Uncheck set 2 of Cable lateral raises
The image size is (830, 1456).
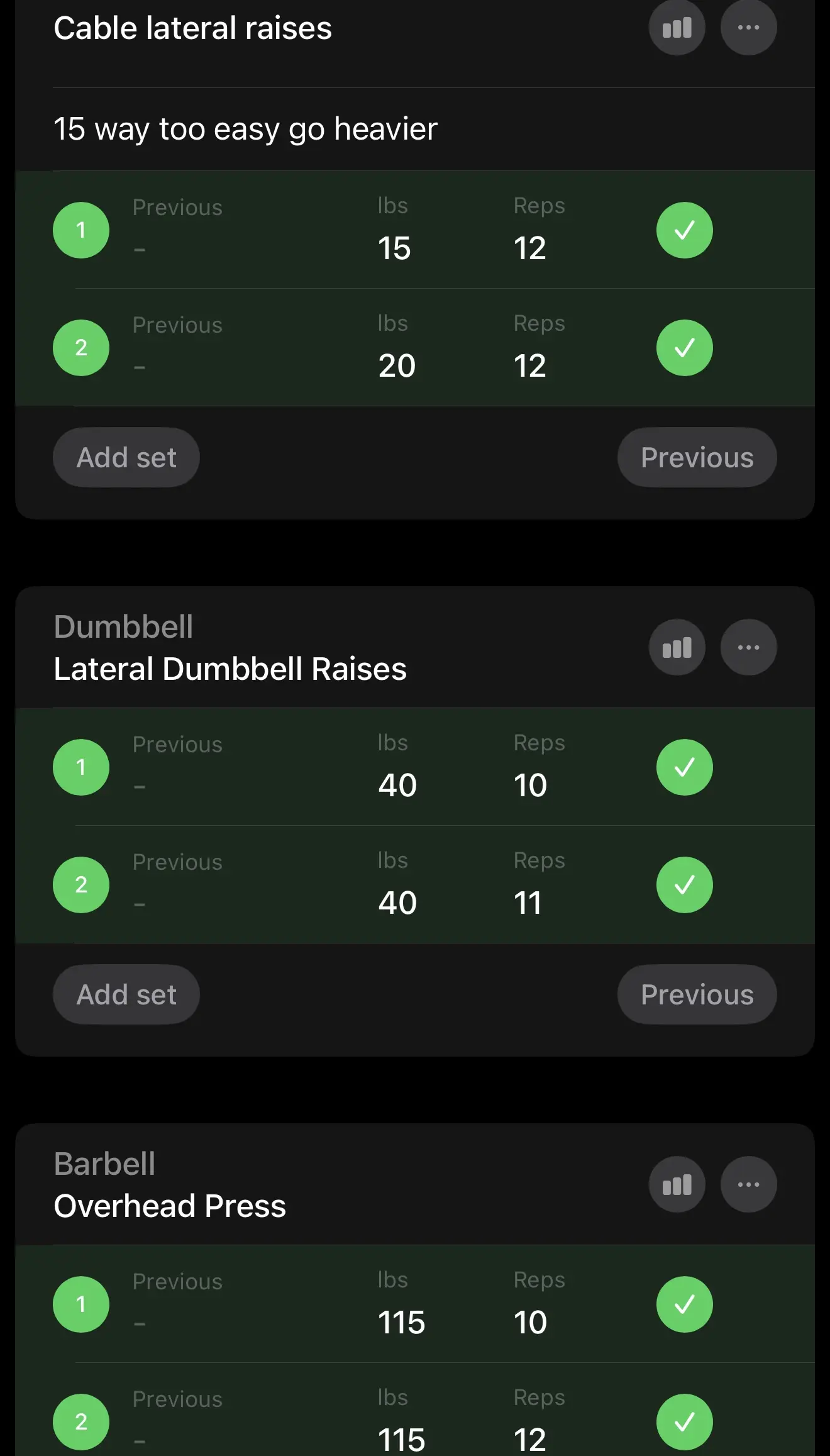pos(684,348)
